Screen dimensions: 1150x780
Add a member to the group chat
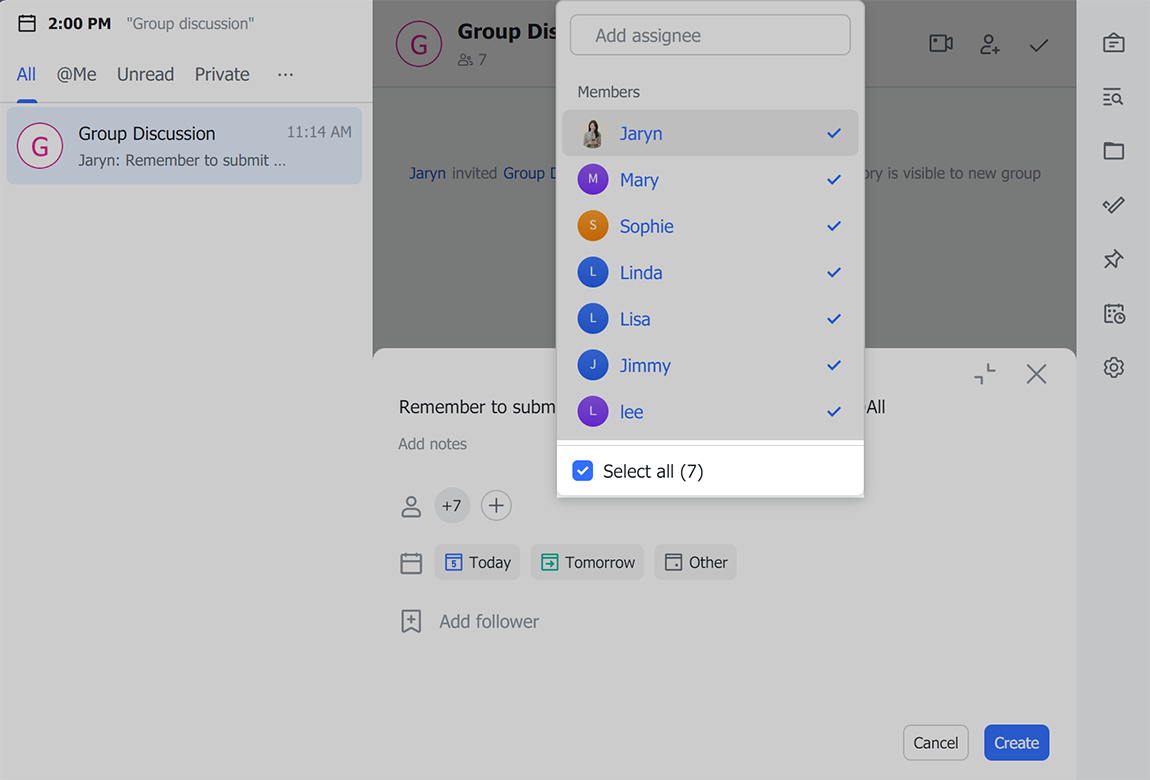coord(989,45)
